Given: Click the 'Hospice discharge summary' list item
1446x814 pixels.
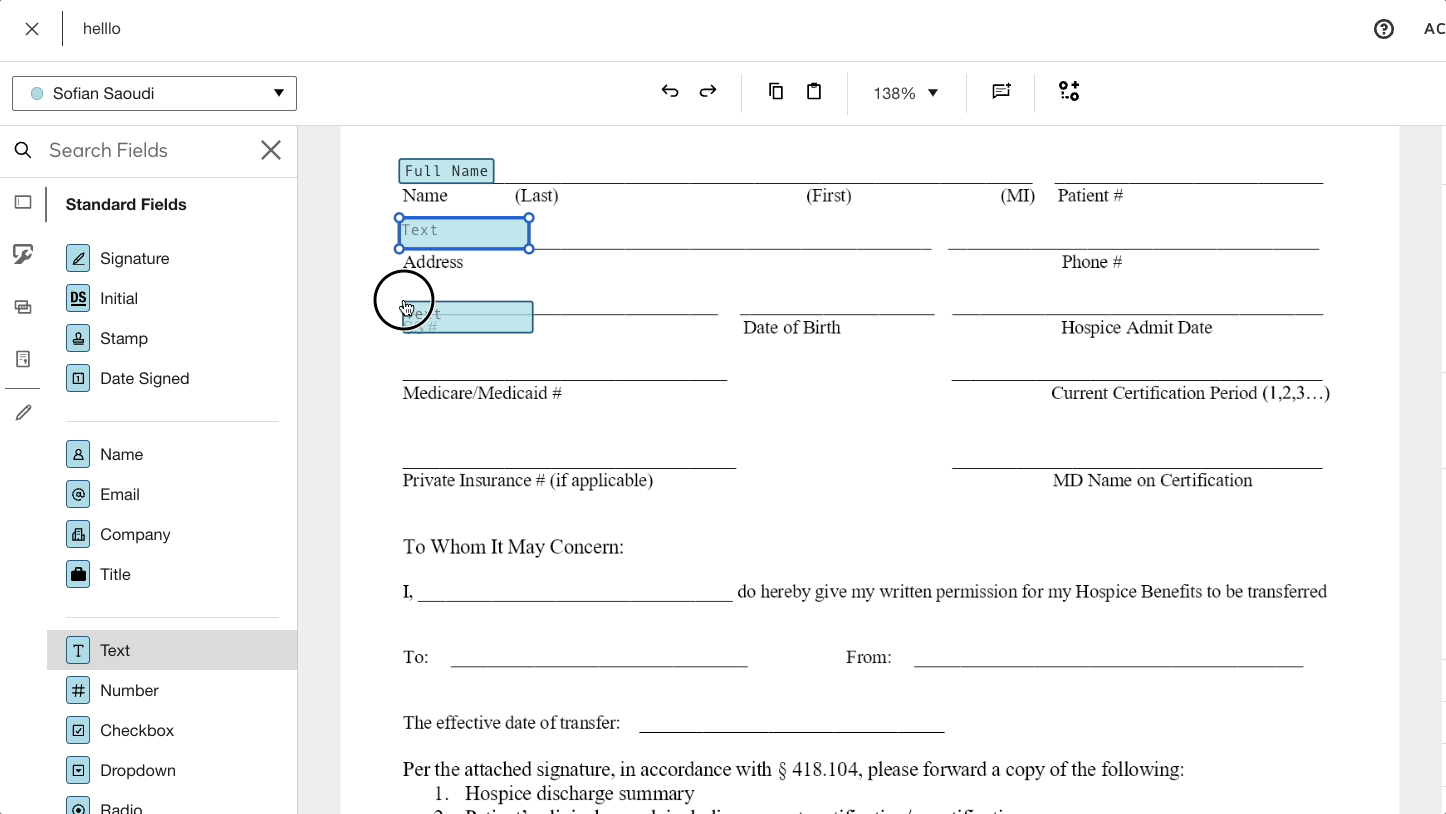Looking at the screenshot, I should (580, 793).
